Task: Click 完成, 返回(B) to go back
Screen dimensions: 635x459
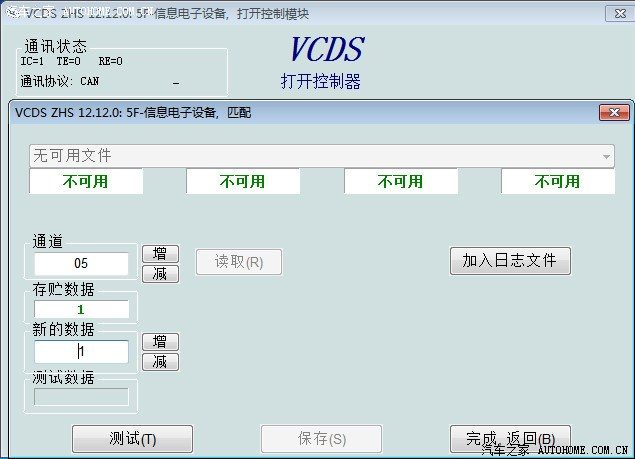Action: (x=510, y=439)
